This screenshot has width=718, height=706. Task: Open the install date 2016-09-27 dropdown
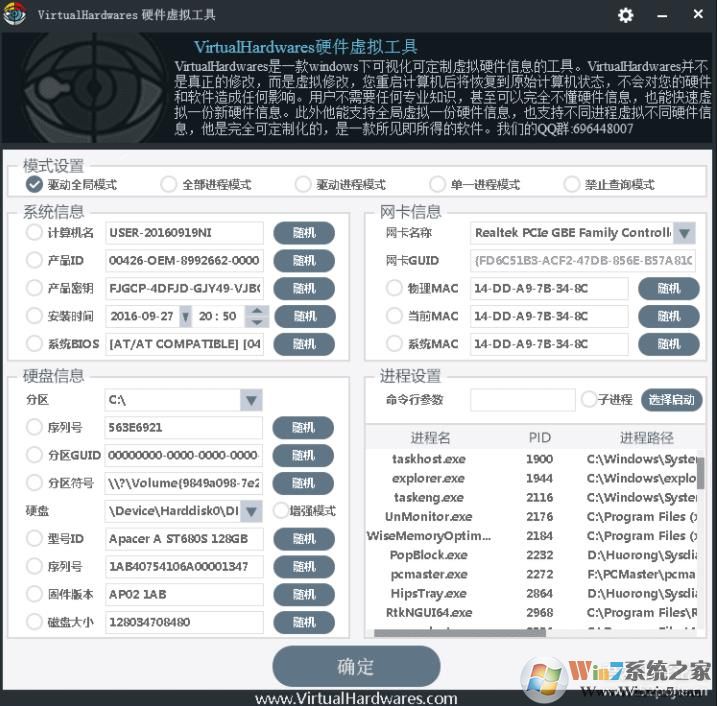click(185, 316)
